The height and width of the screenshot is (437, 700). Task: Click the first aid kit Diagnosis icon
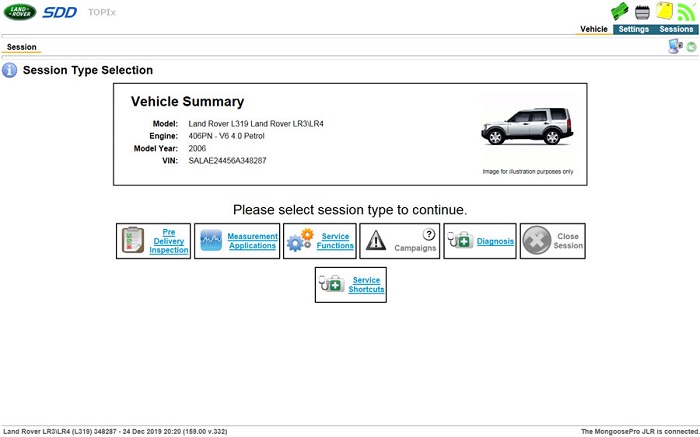pos(460,240)
